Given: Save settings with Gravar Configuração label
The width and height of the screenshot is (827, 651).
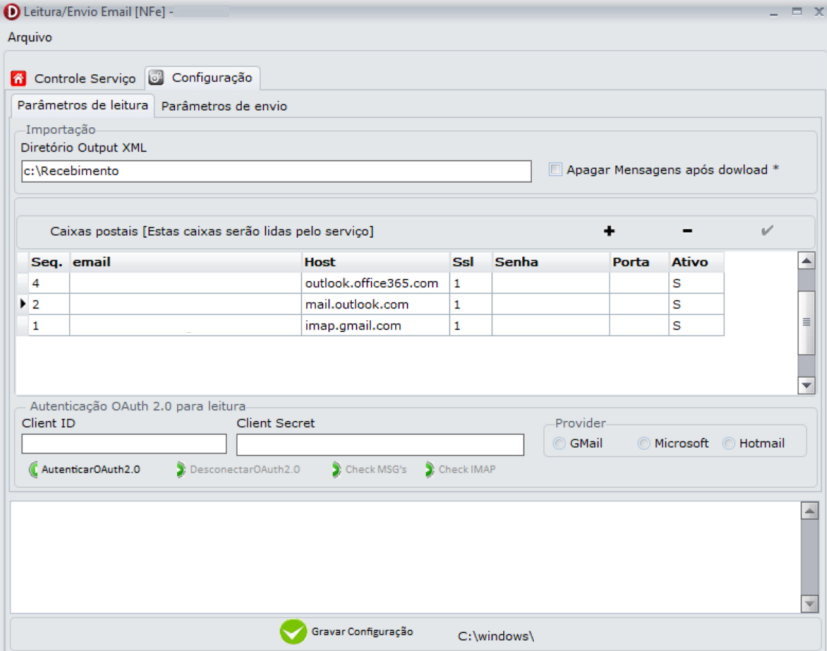Looking at the screenshot, I should point(362,631).
